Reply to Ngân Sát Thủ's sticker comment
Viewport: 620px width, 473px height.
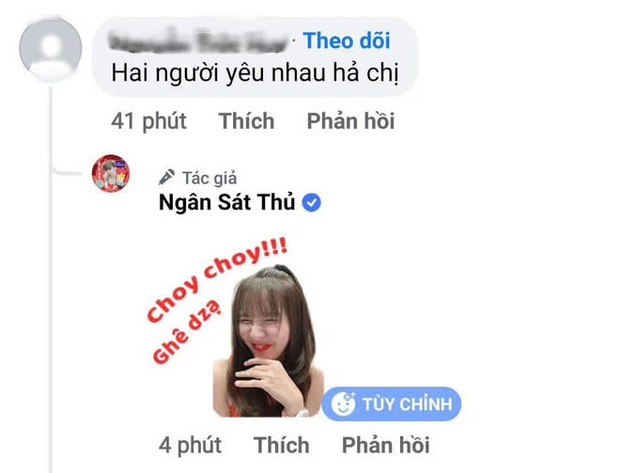point(386,445)
